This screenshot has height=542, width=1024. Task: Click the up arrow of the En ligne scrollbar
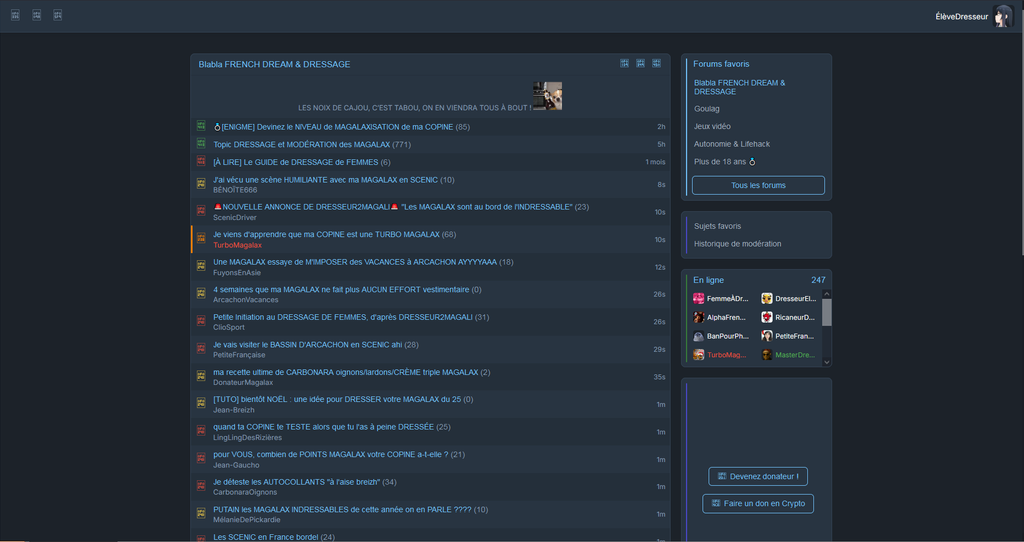tap(827, 295)
